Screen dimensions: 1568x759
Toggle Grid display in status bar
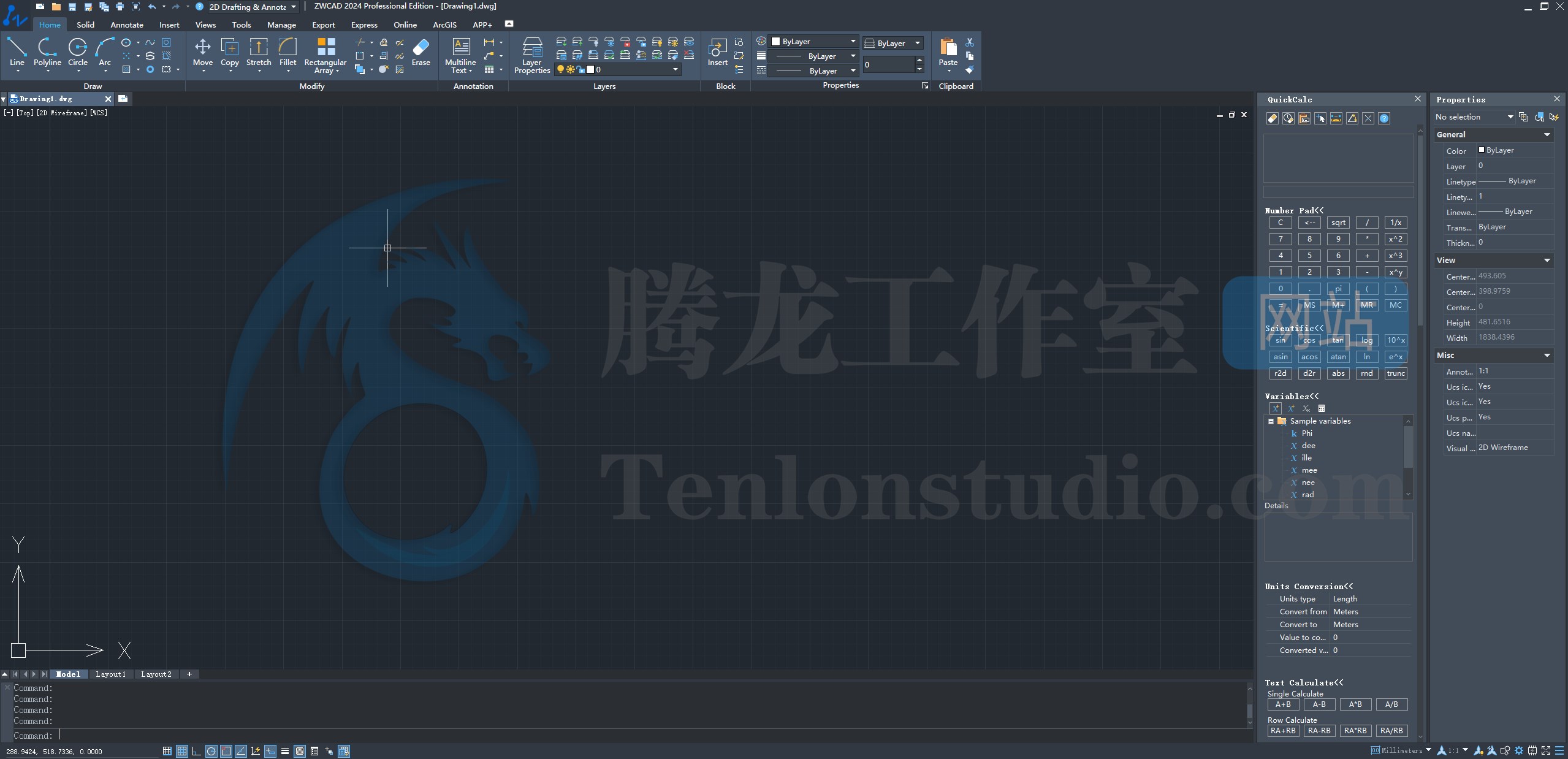(182, 751)
